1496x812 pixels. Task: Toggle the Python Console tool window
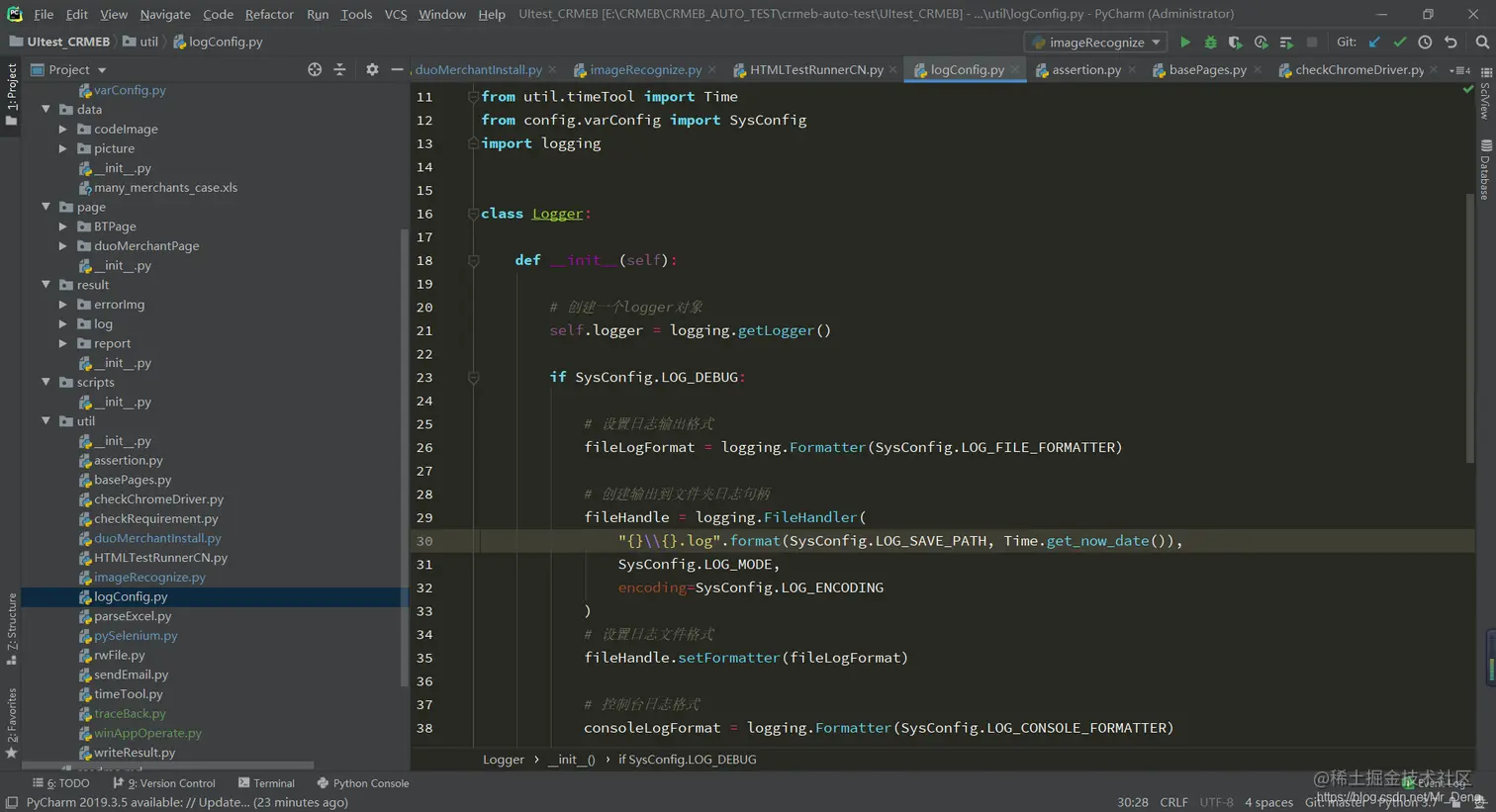click(x=362, y=783)
